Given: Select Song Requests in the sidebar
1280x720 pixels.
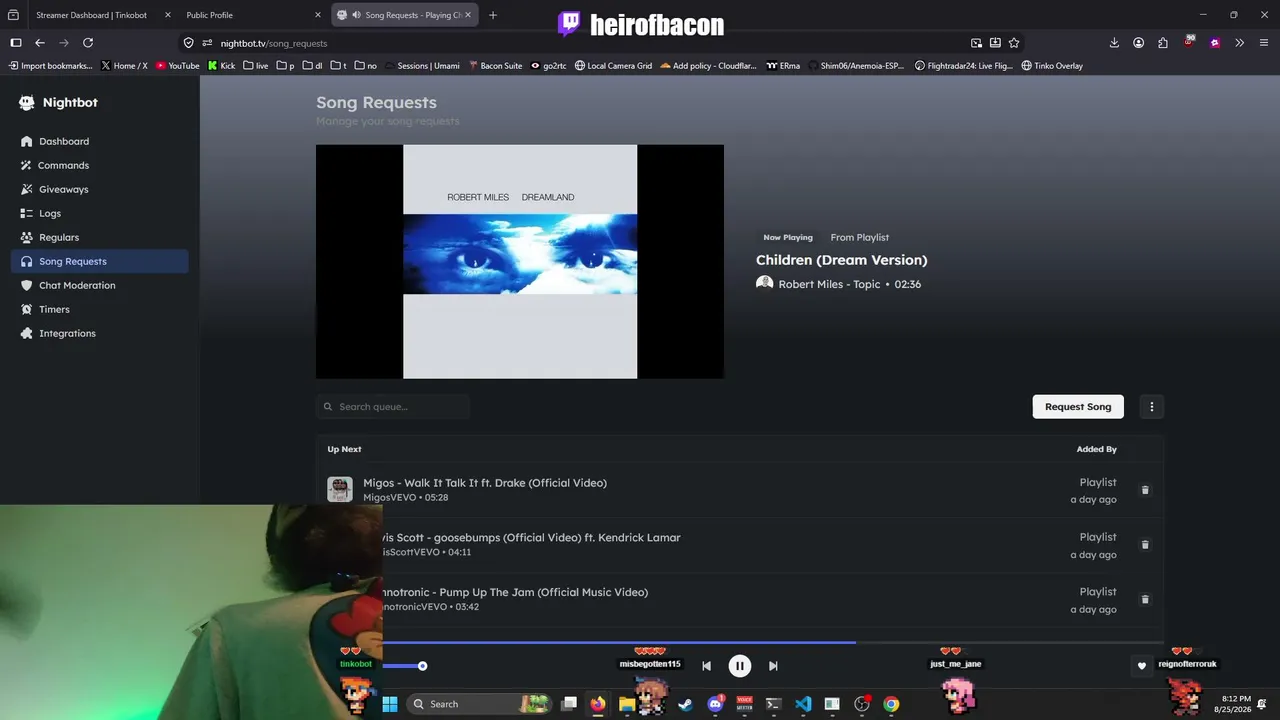Looking at the screenshot, I should pyautogui.click(x=99, y=261).
